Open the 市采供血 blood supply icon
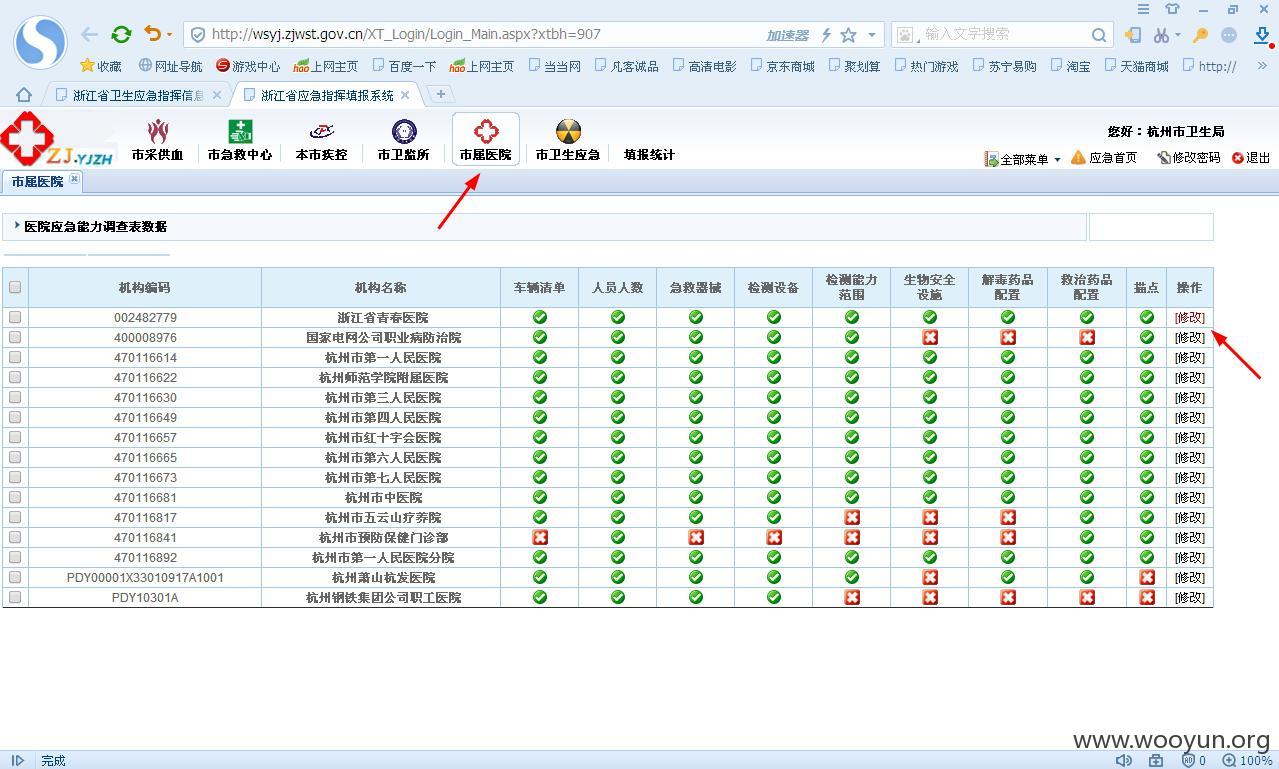This screenshot has height=769, width=1279. pos(158,132)
